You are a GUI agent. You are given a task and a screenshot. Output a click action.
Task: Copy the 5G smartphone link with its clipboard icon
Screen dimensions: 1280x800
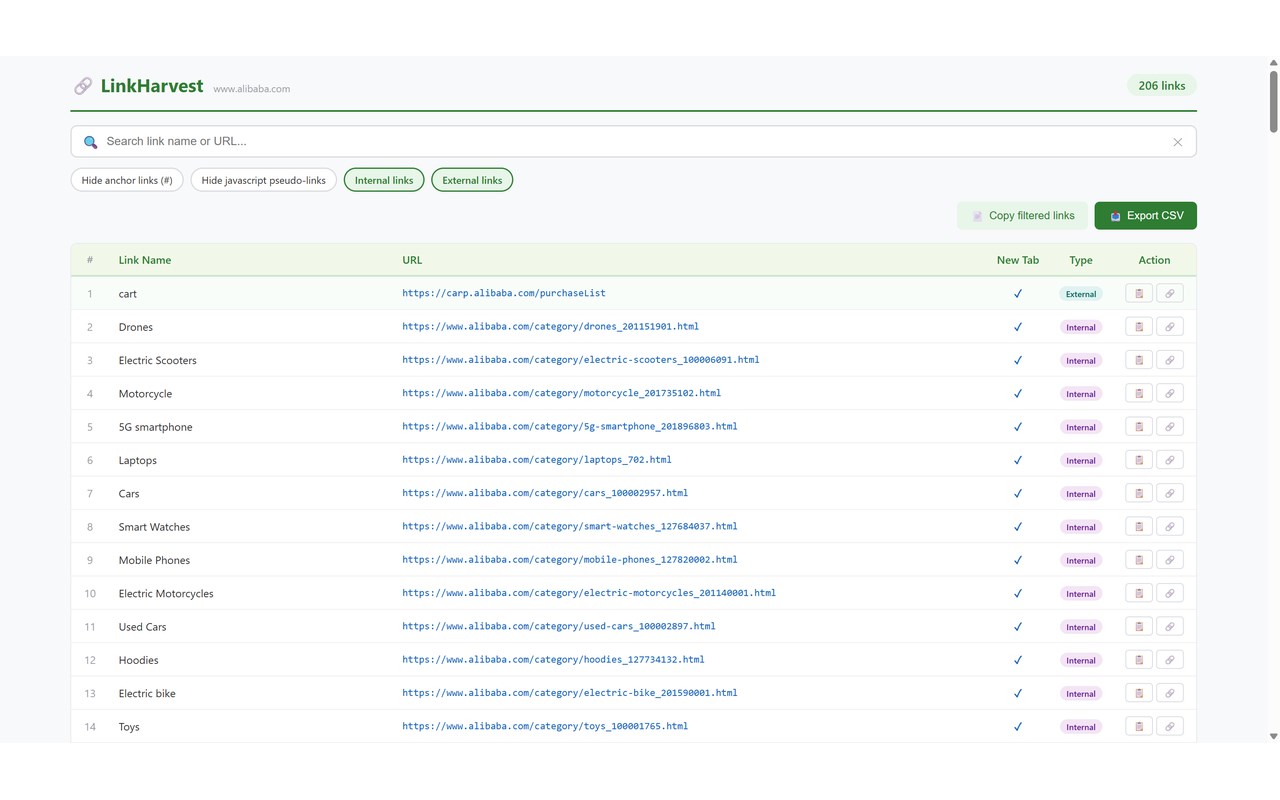point(1139,427)
